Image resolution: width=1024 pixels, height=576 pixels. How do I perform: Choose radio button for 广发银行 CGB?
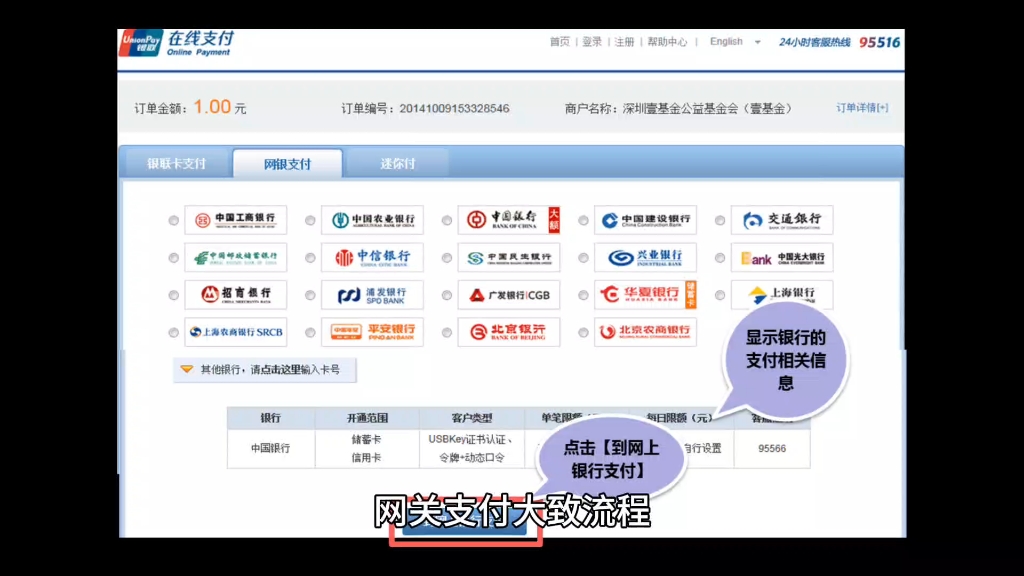click(446, 295)
